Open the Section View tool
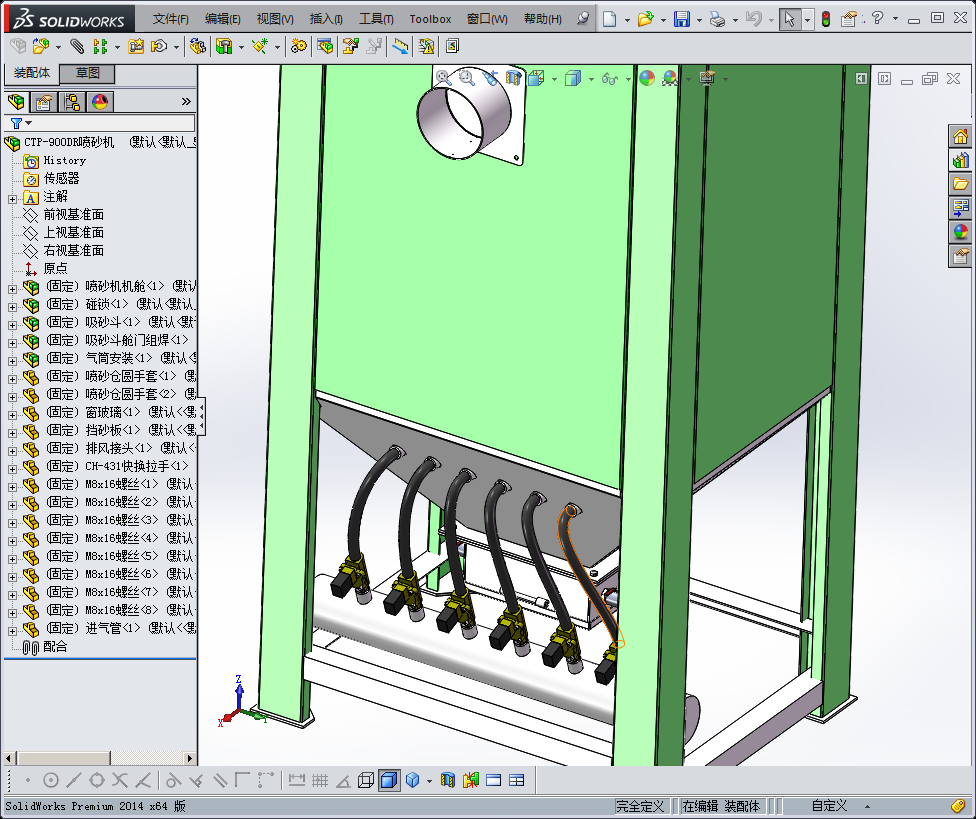 (x=513, y=77)
